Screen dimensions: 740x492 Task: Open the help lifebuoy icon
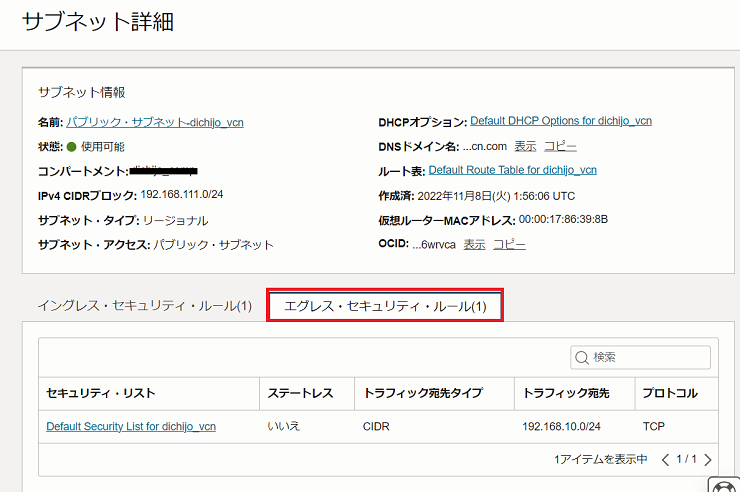724,485
